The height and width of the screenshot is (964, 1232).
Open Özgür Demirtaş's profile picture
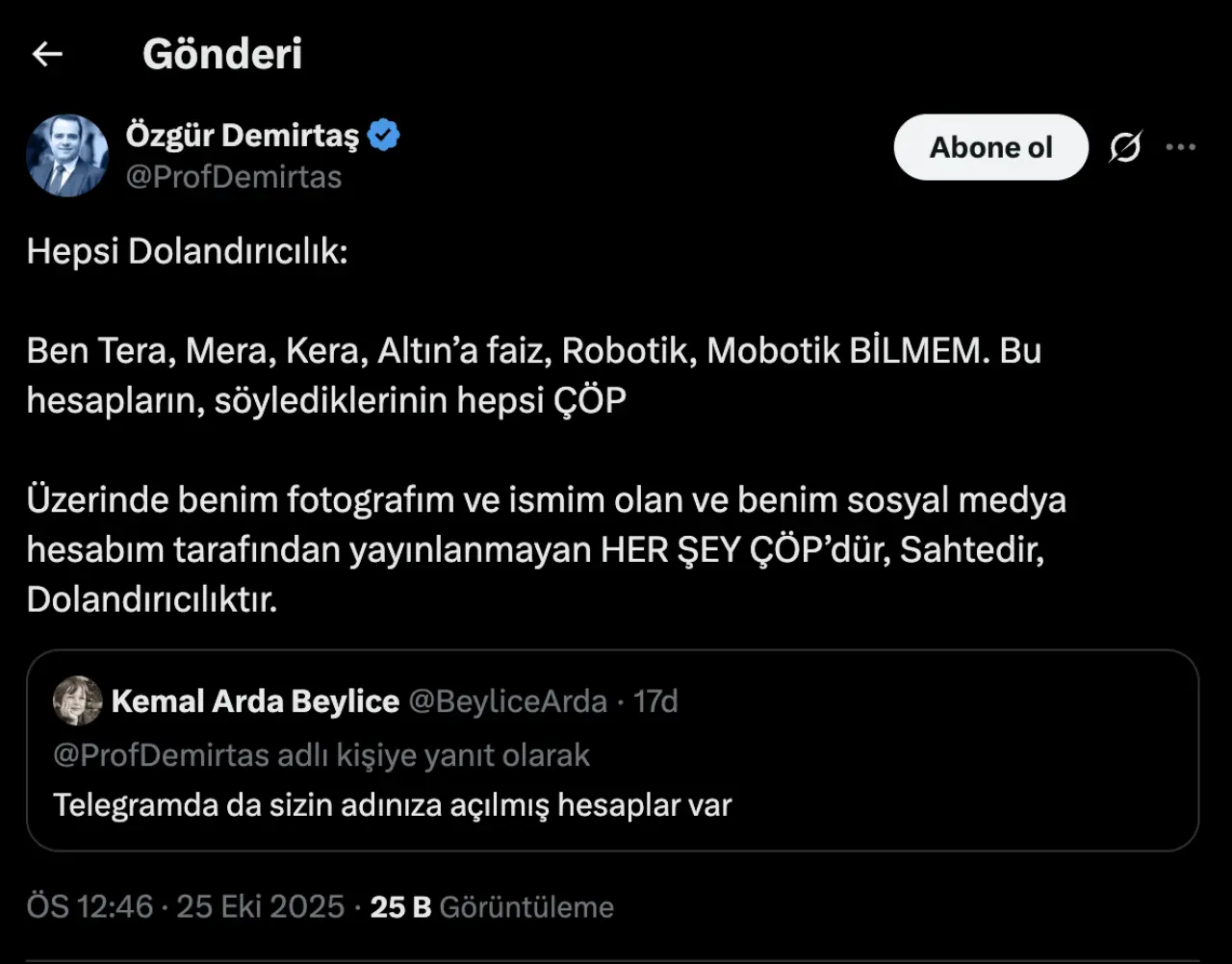pyautogui.click(x=67, y=155)
